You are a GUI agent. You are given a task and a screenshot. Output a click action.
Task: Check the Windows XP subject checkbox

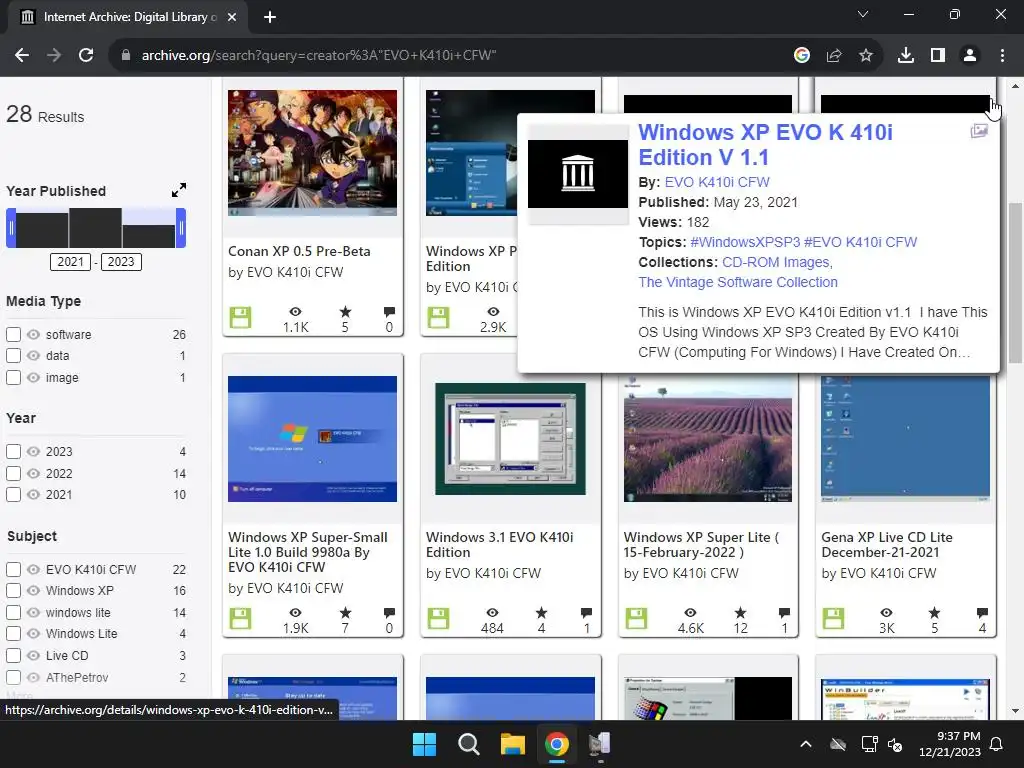click(x=13, y=590)
